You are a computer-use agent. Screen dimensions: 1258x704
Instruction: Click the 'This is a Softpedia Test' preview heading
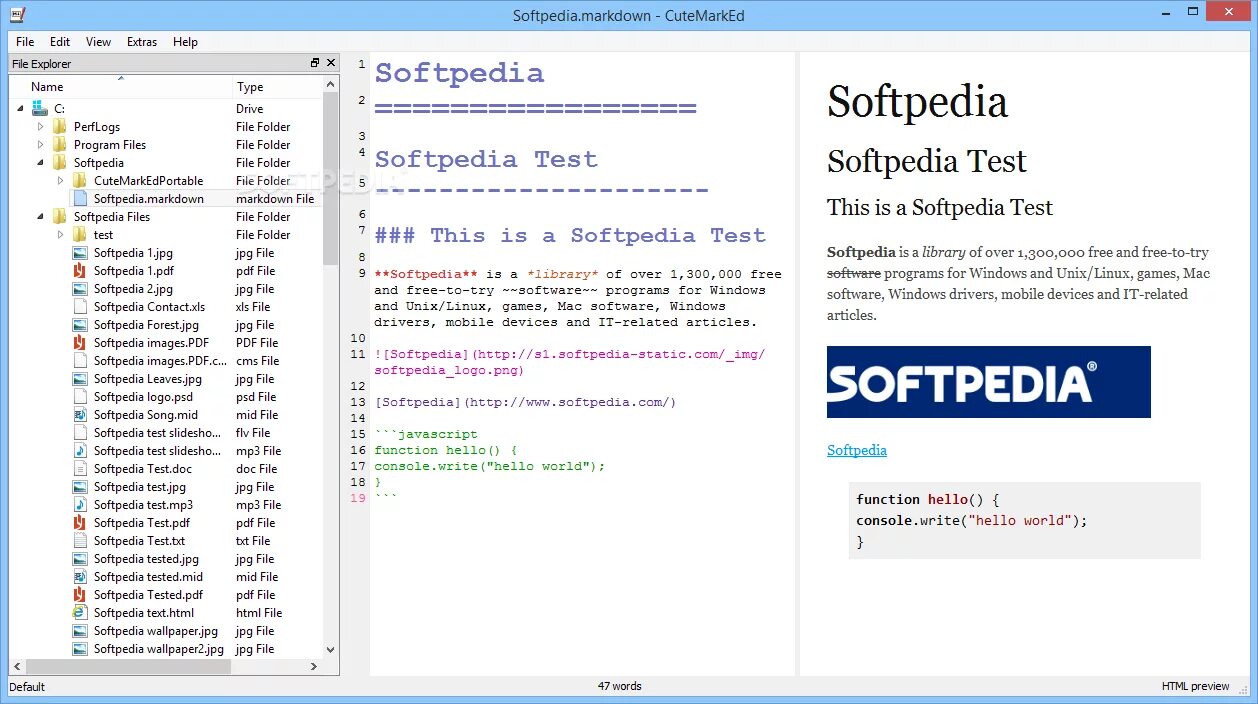939,208
